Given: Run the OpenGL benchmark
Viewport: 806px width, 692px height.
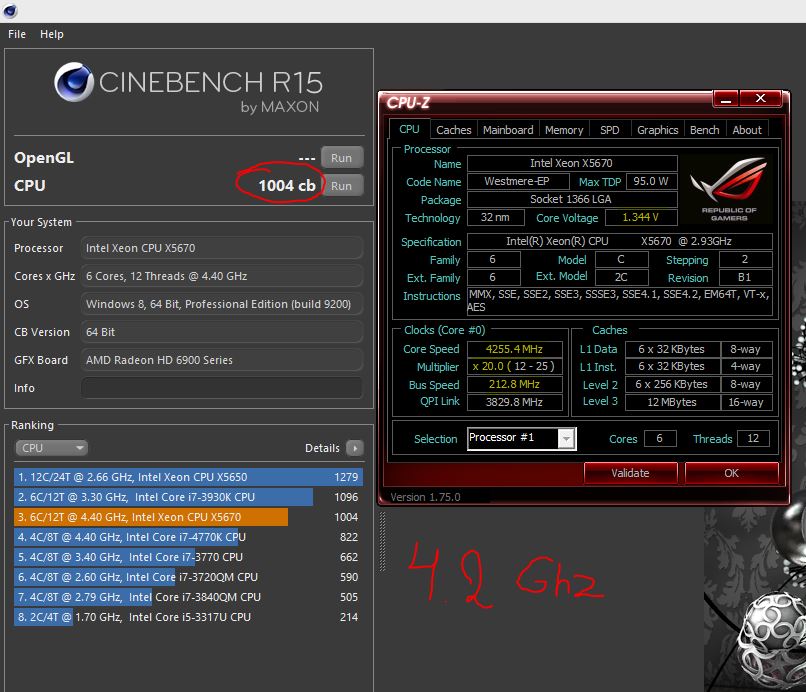Looking at the screenshot, I should 342,158.
